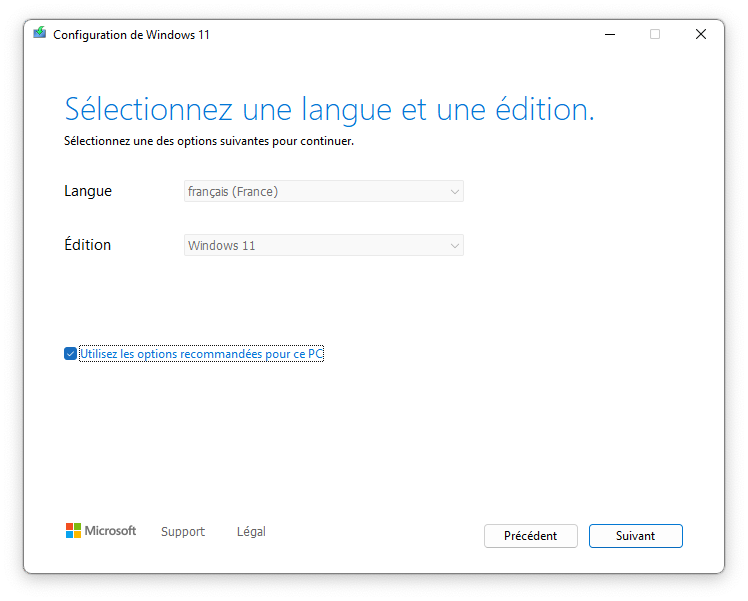Click the Windows 11 setup icon in title bar
The height and width of the screenshot is (601, 748).
click(40, 33)
